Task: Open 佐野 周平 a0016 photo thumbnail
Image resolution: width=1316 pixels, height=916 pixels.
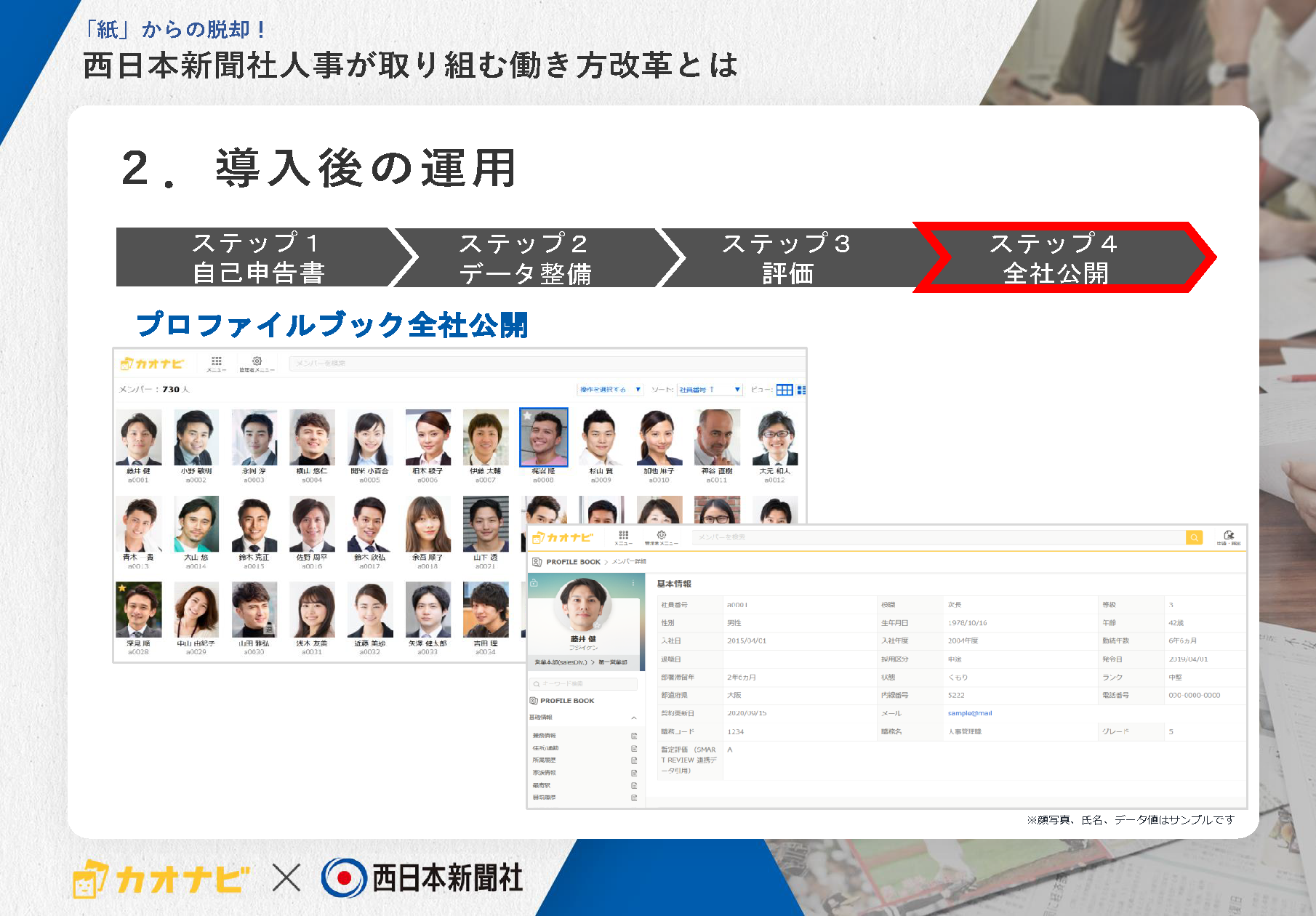Action: click(312, 524)
